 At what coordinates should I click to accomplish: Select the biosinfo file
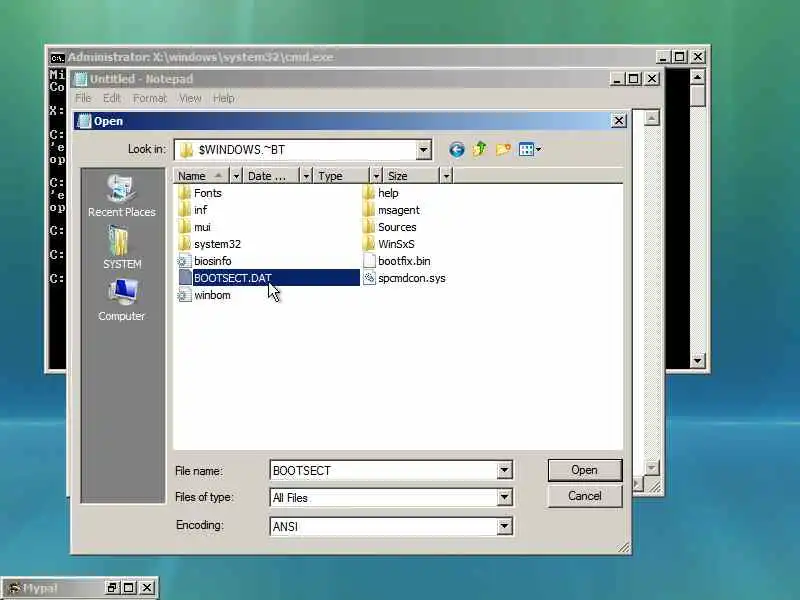[x=205, y=261]
